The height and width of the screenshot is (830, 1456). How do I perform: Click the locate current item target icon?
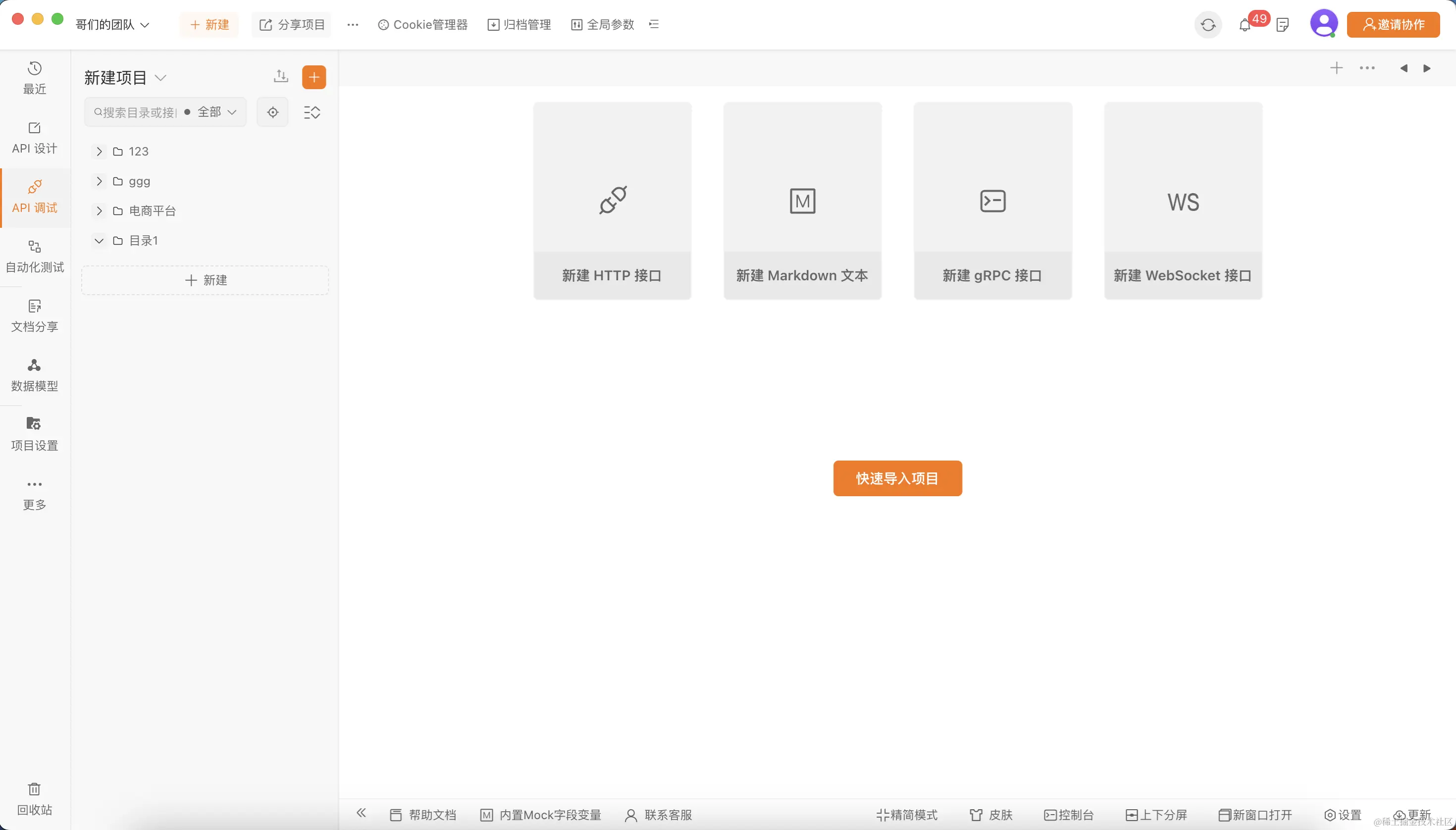[272, 112]
